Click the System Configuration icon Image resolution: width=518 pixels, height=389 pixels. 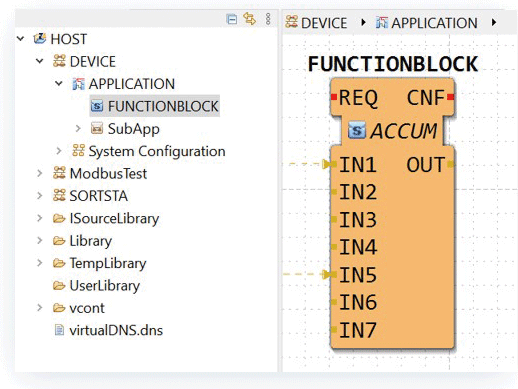[x=78, y=151]
